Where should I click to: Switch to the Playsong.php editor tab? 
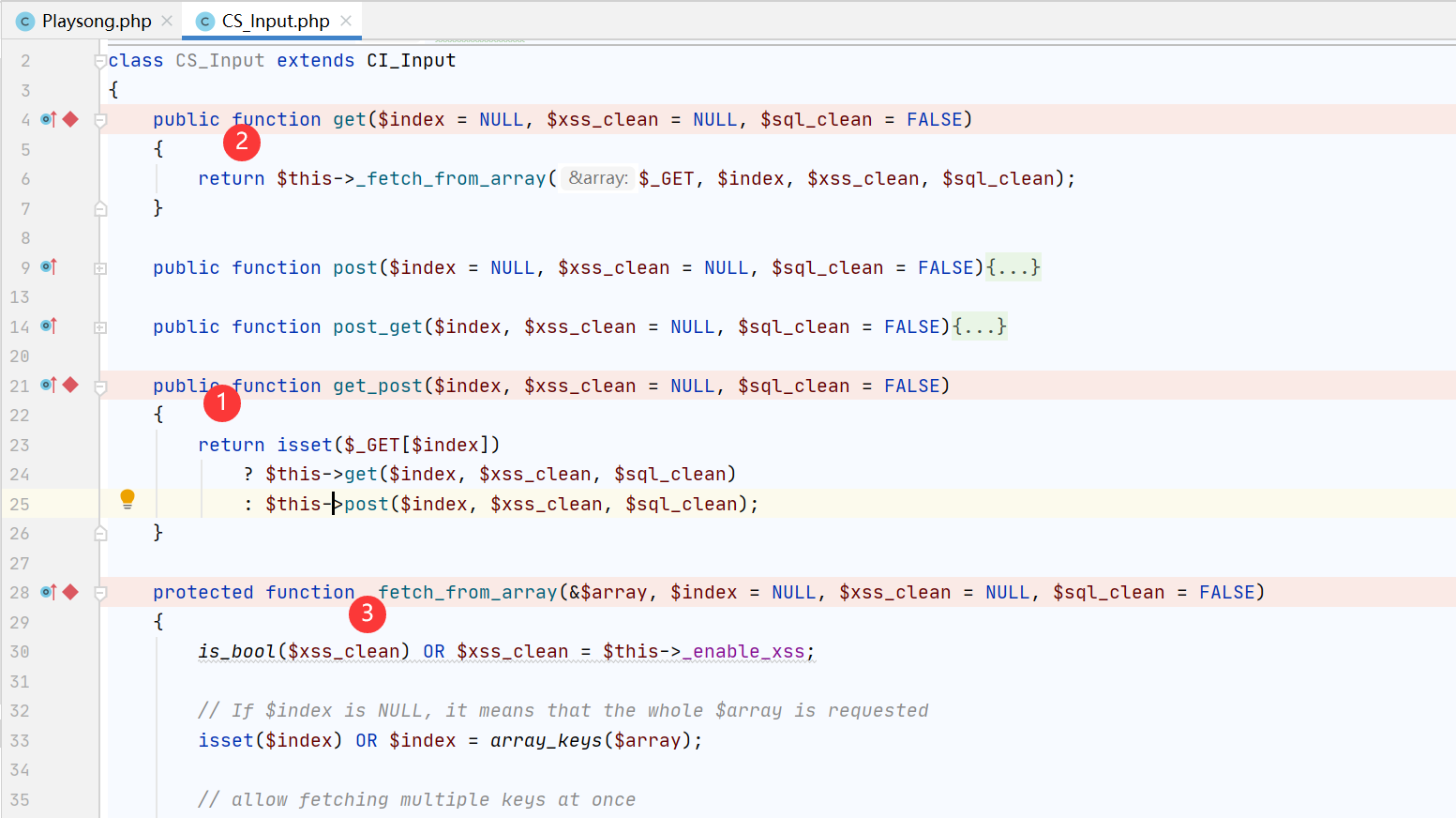click(97, 21)
